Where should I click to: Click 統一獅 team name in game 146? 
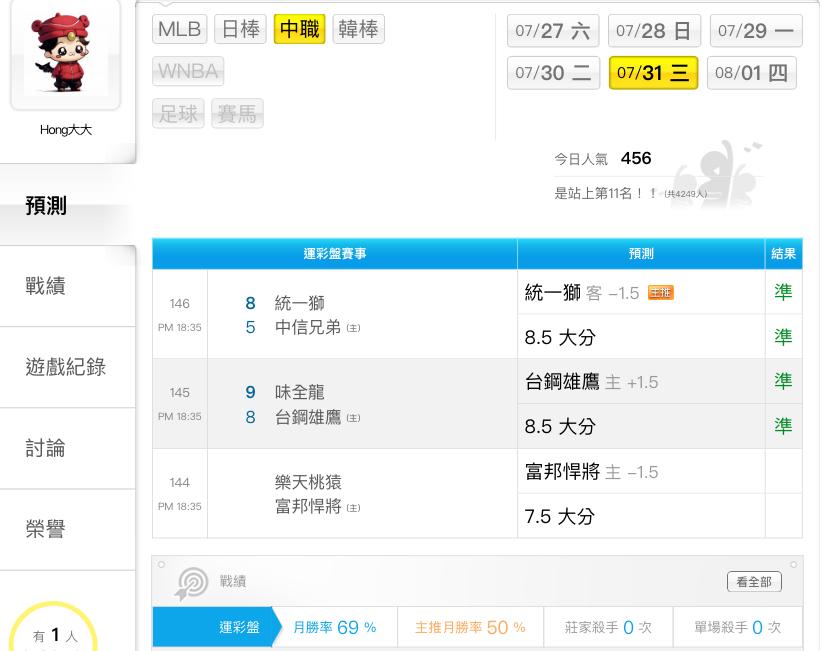299,303
